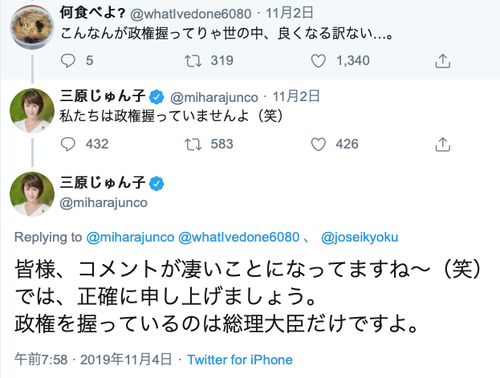Retweet the tweet with 583 retweets
The width and height of the screenshot is (500, 378).
(193, 144)
